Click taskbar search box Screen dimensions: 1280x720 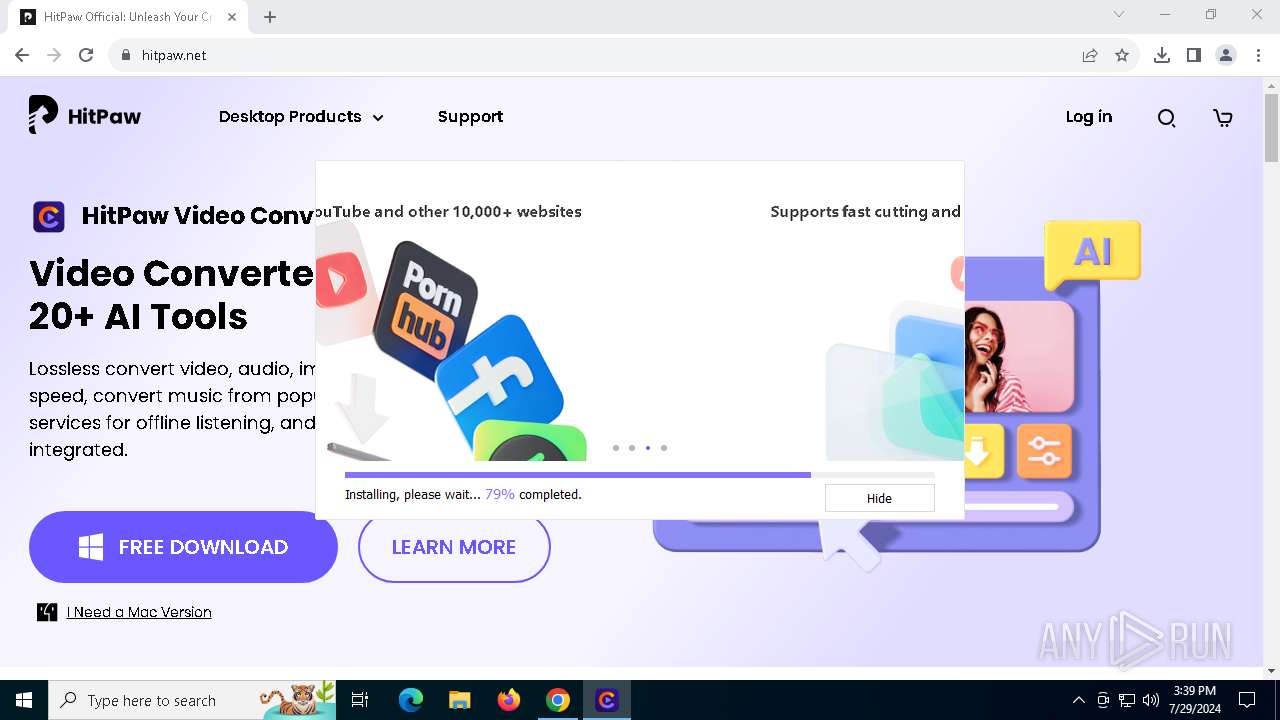(193, 700)
